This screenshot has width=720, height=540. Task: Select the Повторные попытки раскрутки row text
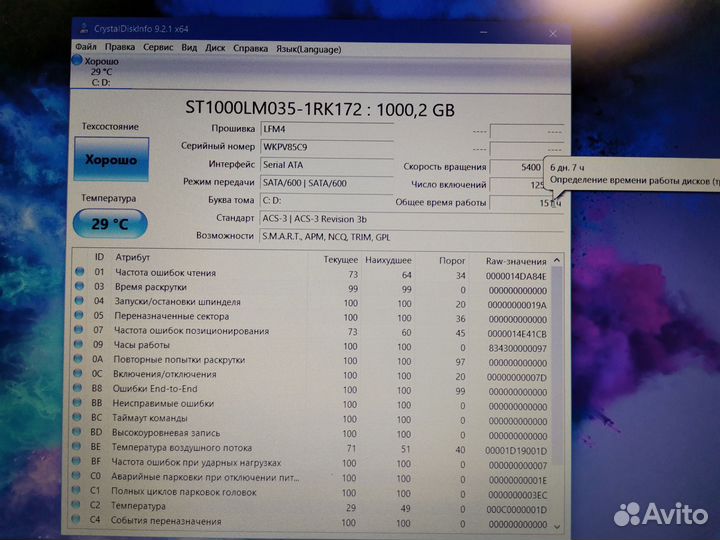coord(179,360)
